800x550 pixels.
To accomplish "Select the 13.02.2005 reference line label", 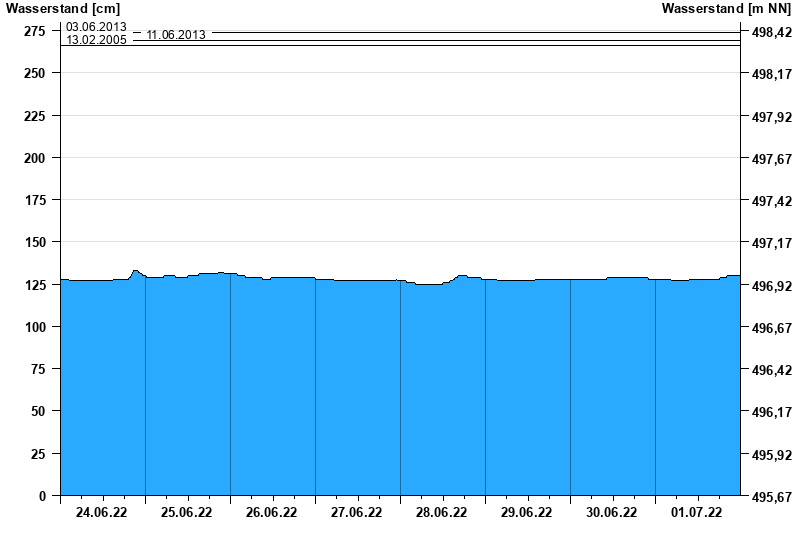I will pyautogui.click(x=96, y=40).
